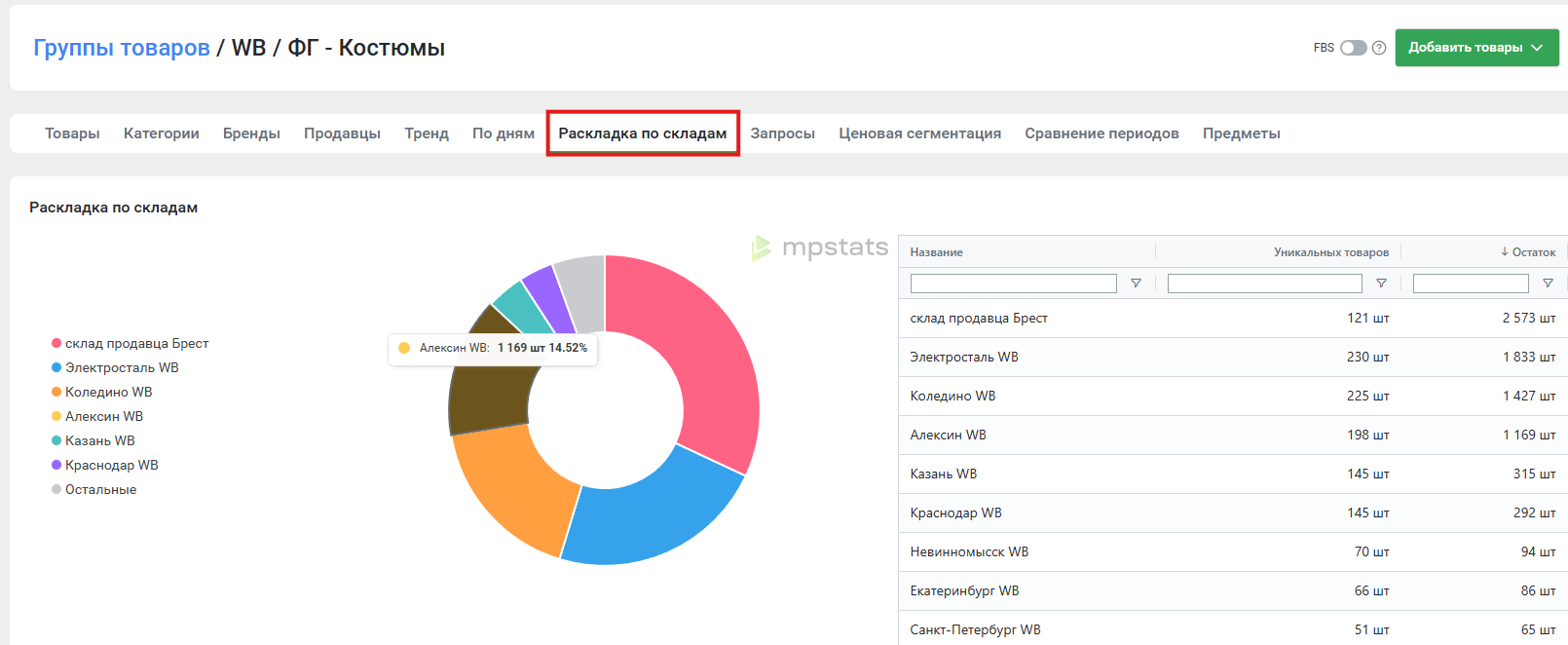Switch to the Товары tab
Image resolution: width=1568 pixels, height=645 pixels.
point(72,133)
